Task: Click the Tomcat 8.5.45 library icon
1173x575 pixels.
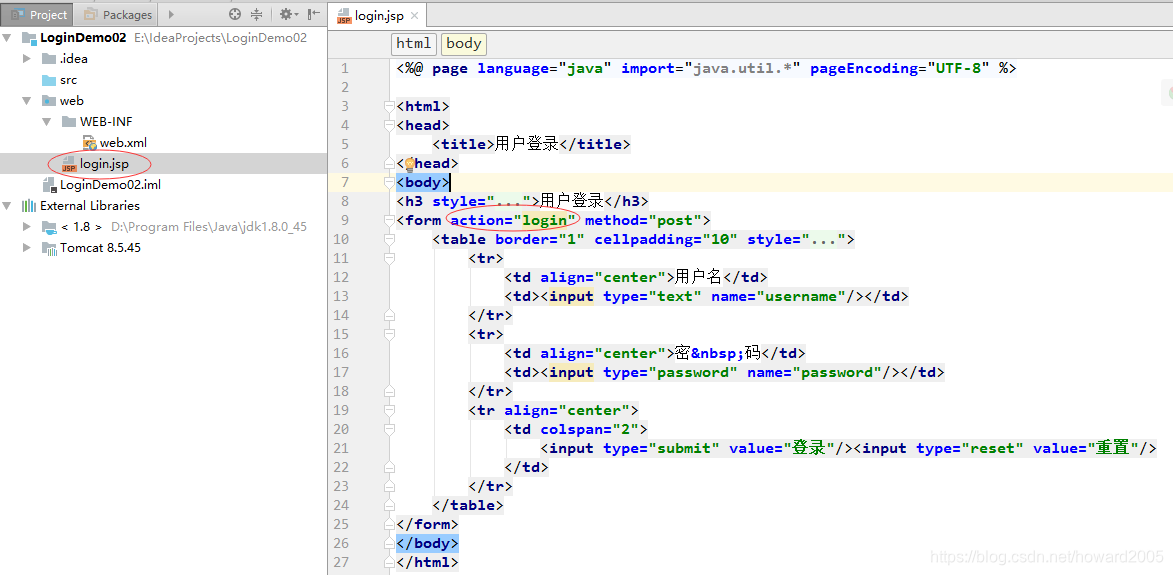Action: 49,247
